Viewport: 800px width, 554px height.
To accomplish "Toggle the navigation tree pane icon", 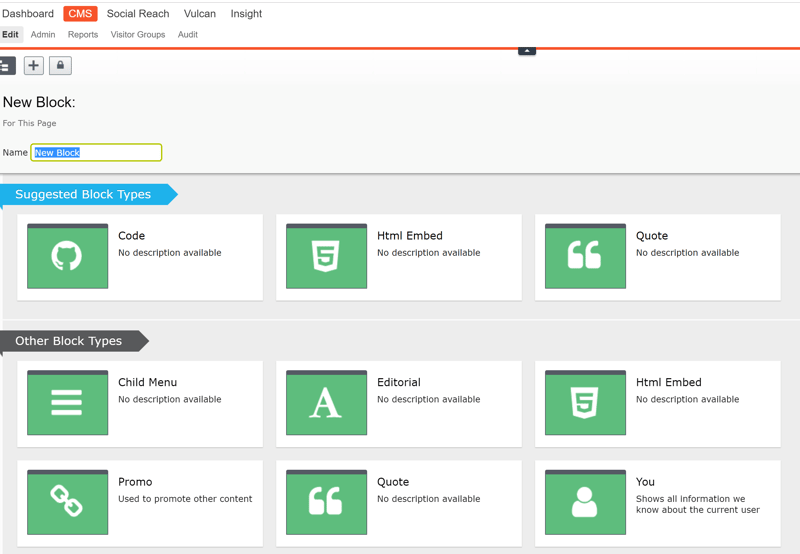I will (x=6, y=65).
